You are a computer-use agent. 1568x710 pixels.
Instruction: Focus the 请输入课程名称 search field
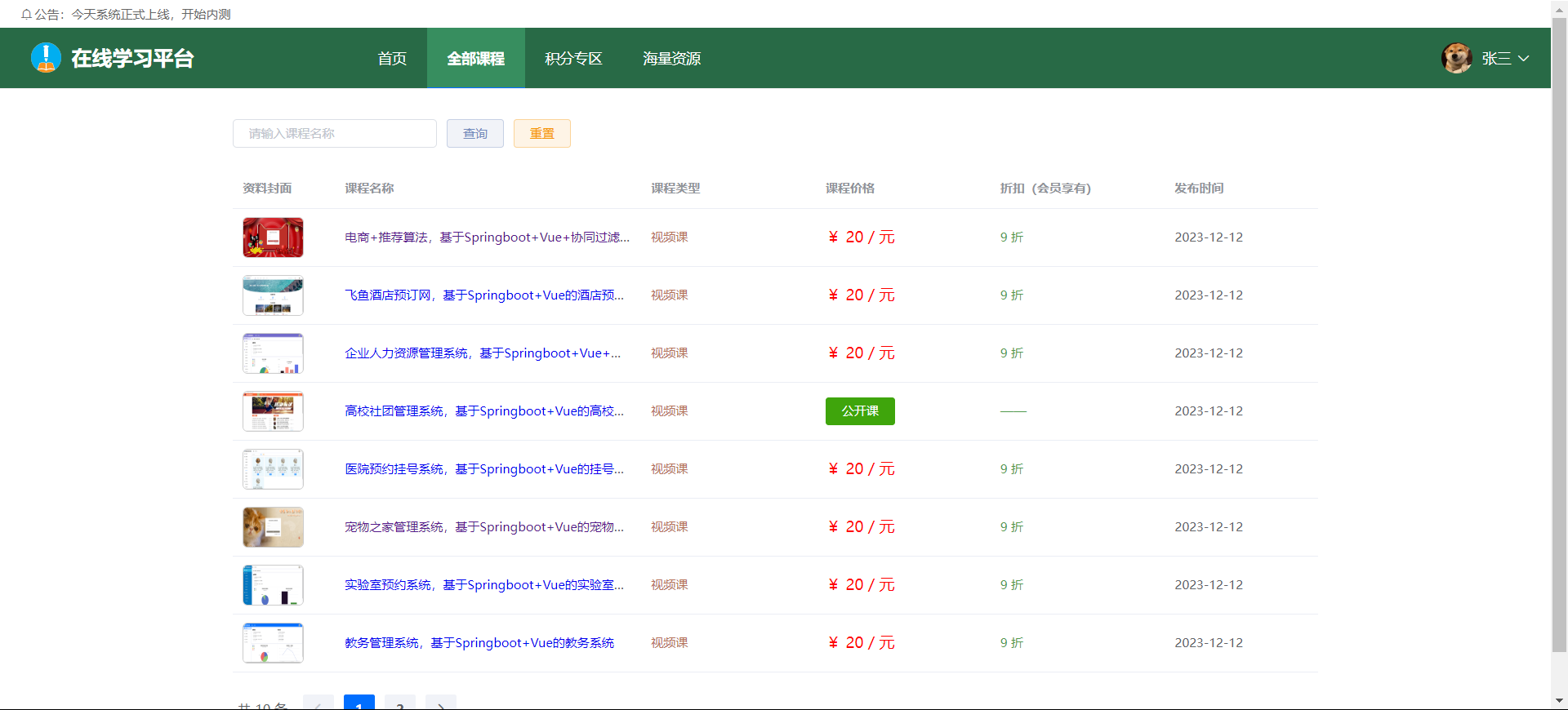[335, 133]
